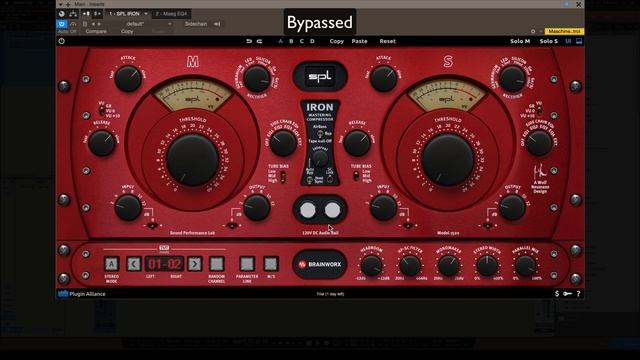Click the blue panel layout icon

(579, 41)
